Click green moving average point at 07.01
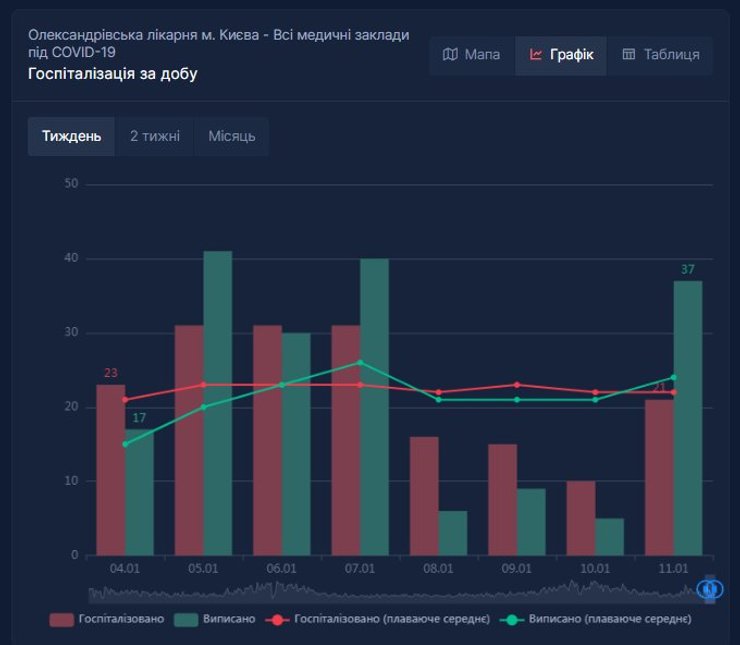Image resolution: width=740 pixels, height=645 pixels. pos(360,362)
